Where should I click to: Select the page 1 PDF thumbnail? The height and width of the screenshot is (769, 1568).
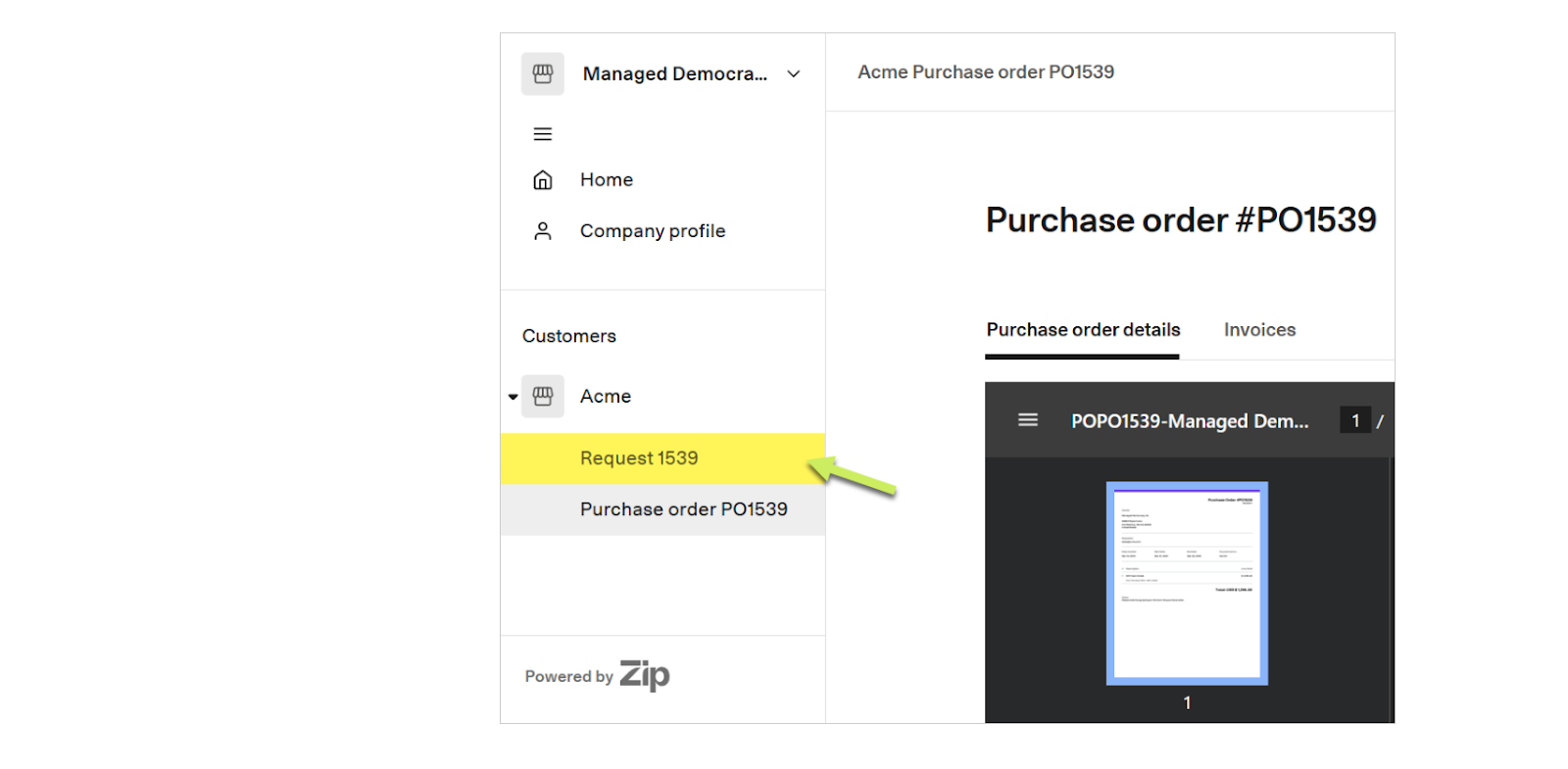1187,583
